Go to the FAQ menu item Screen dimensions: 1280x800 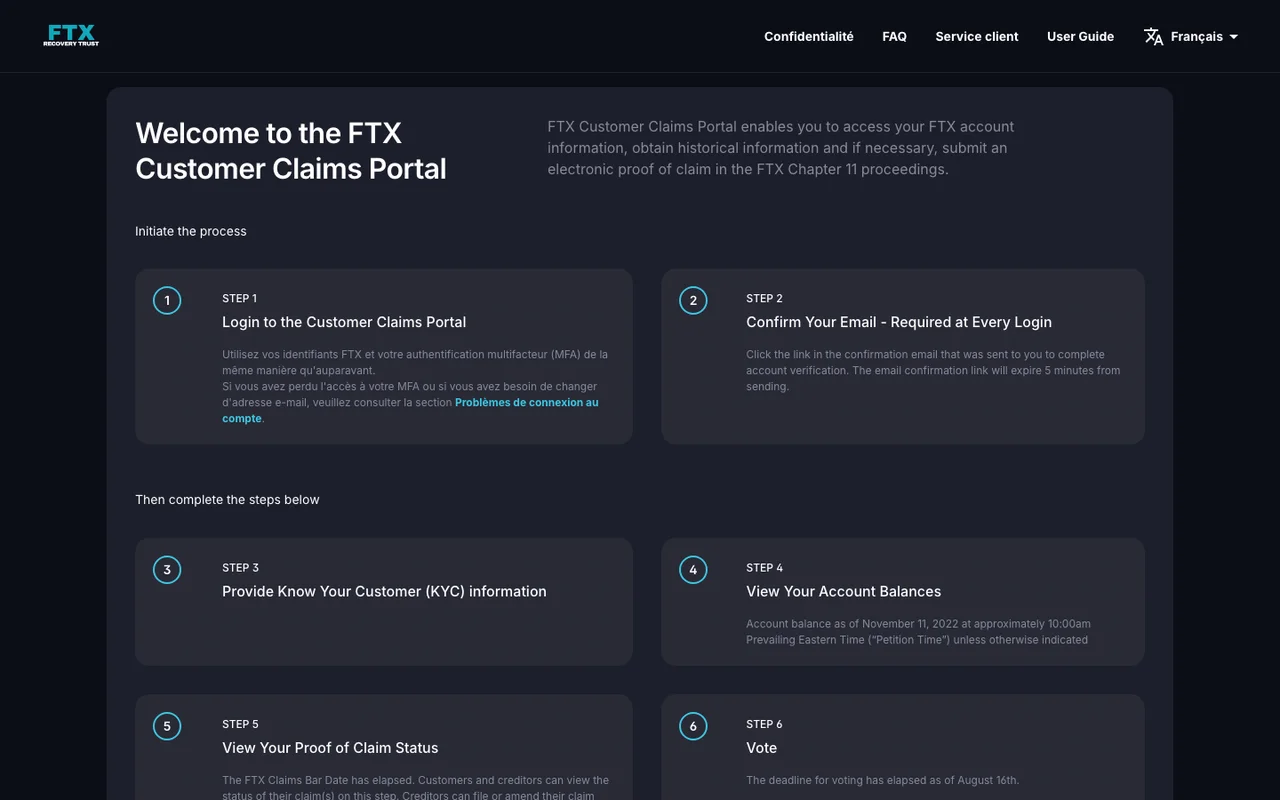(x=894, y=37)
